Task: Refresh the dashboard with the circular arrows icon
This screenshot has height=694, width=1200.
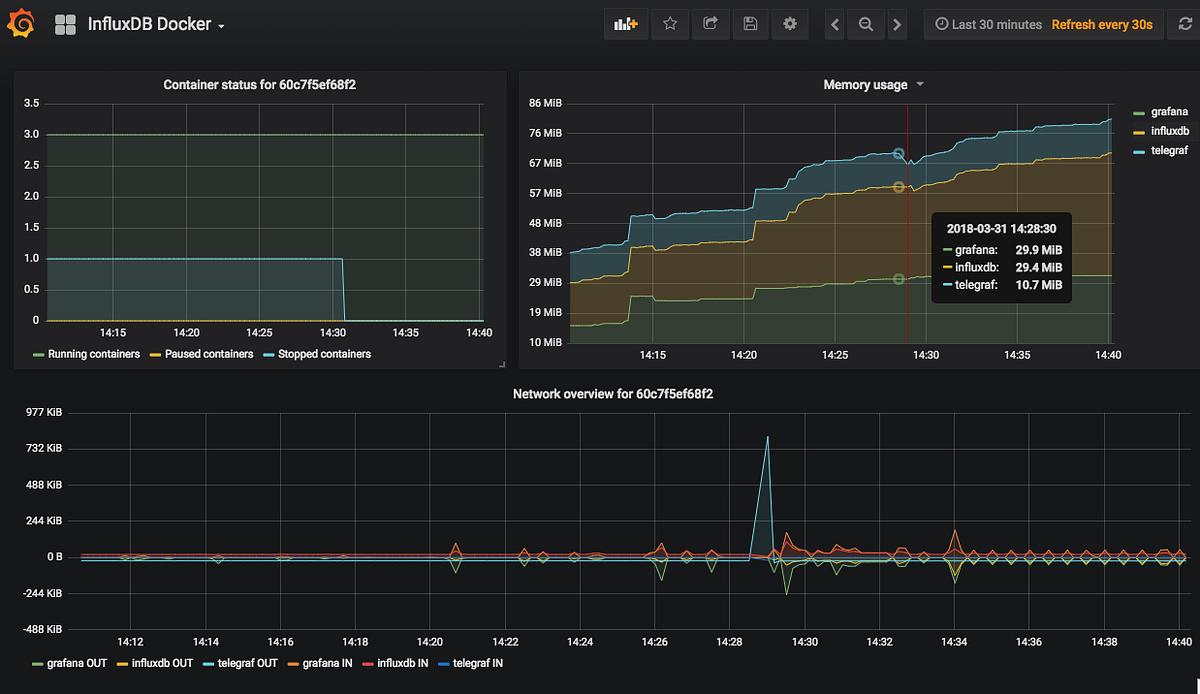Action: (x=1185, y=24)
